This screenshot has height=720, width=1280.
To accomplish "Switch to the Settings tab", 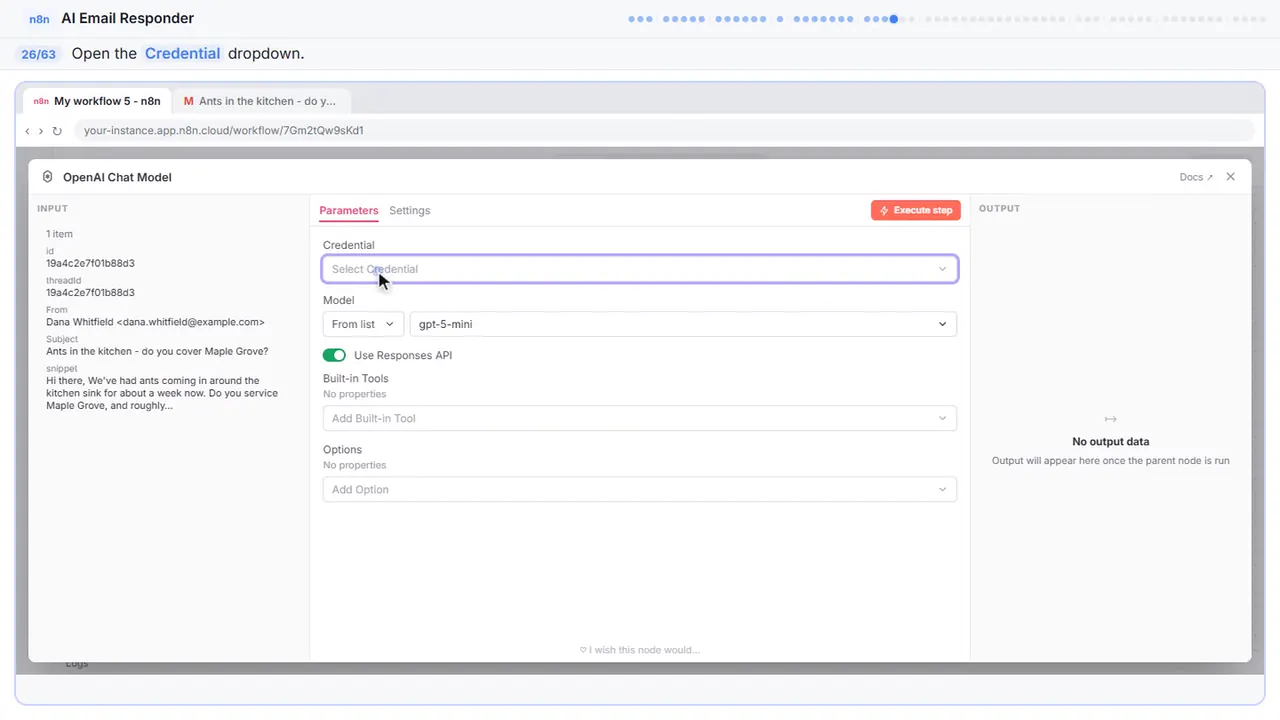I will click(410, 210).
